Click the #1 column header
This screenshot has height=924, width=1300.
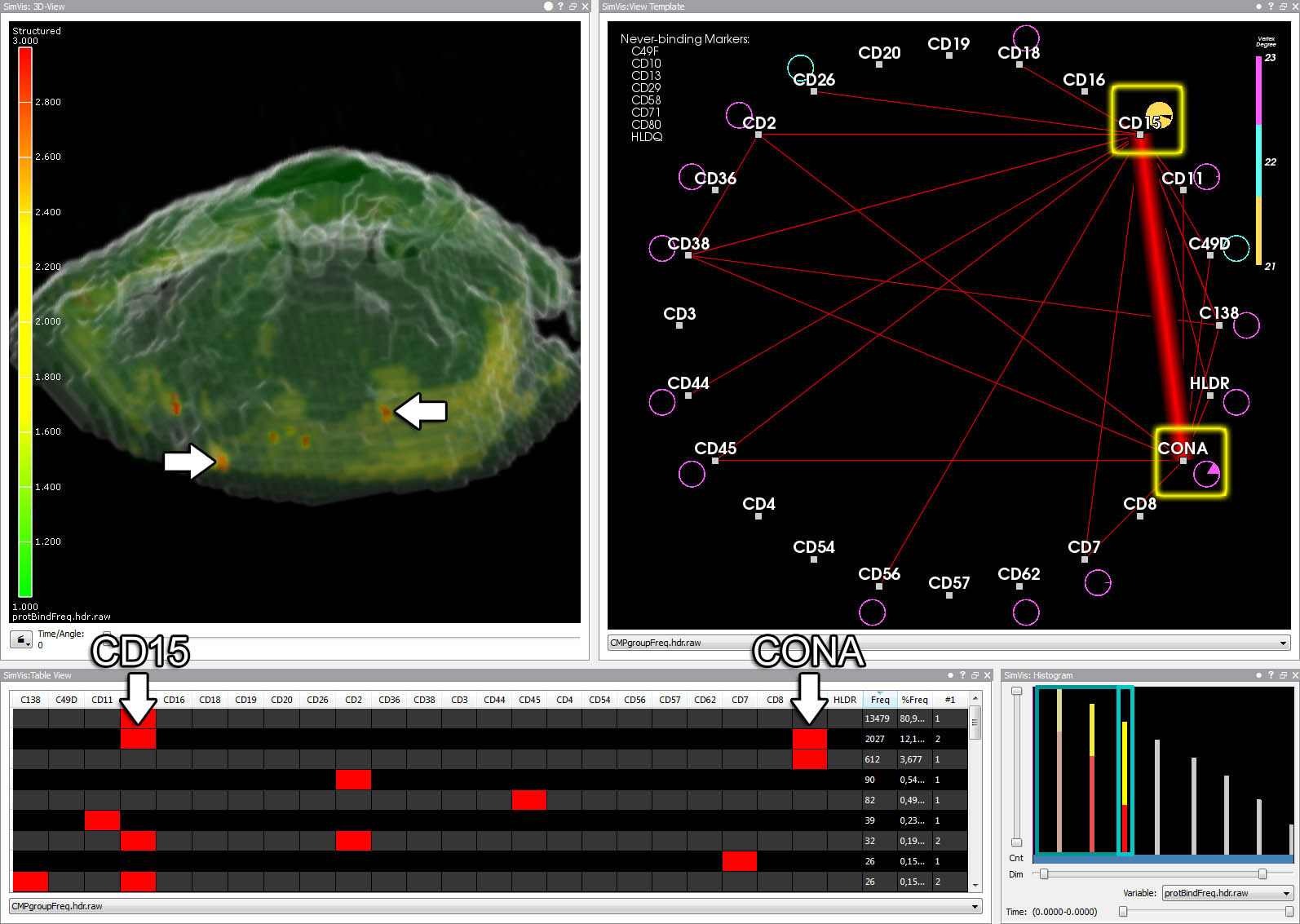tap(949, 700)
